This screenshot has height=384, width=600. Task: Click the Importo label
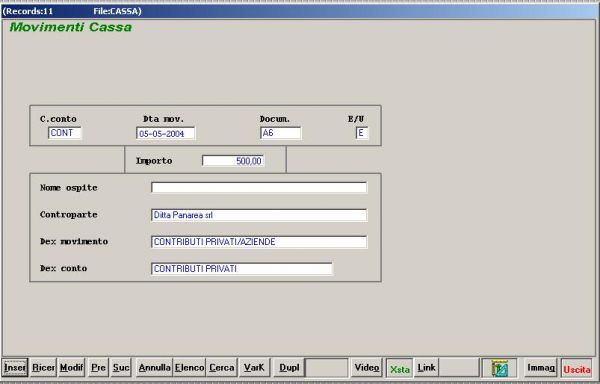154,161
